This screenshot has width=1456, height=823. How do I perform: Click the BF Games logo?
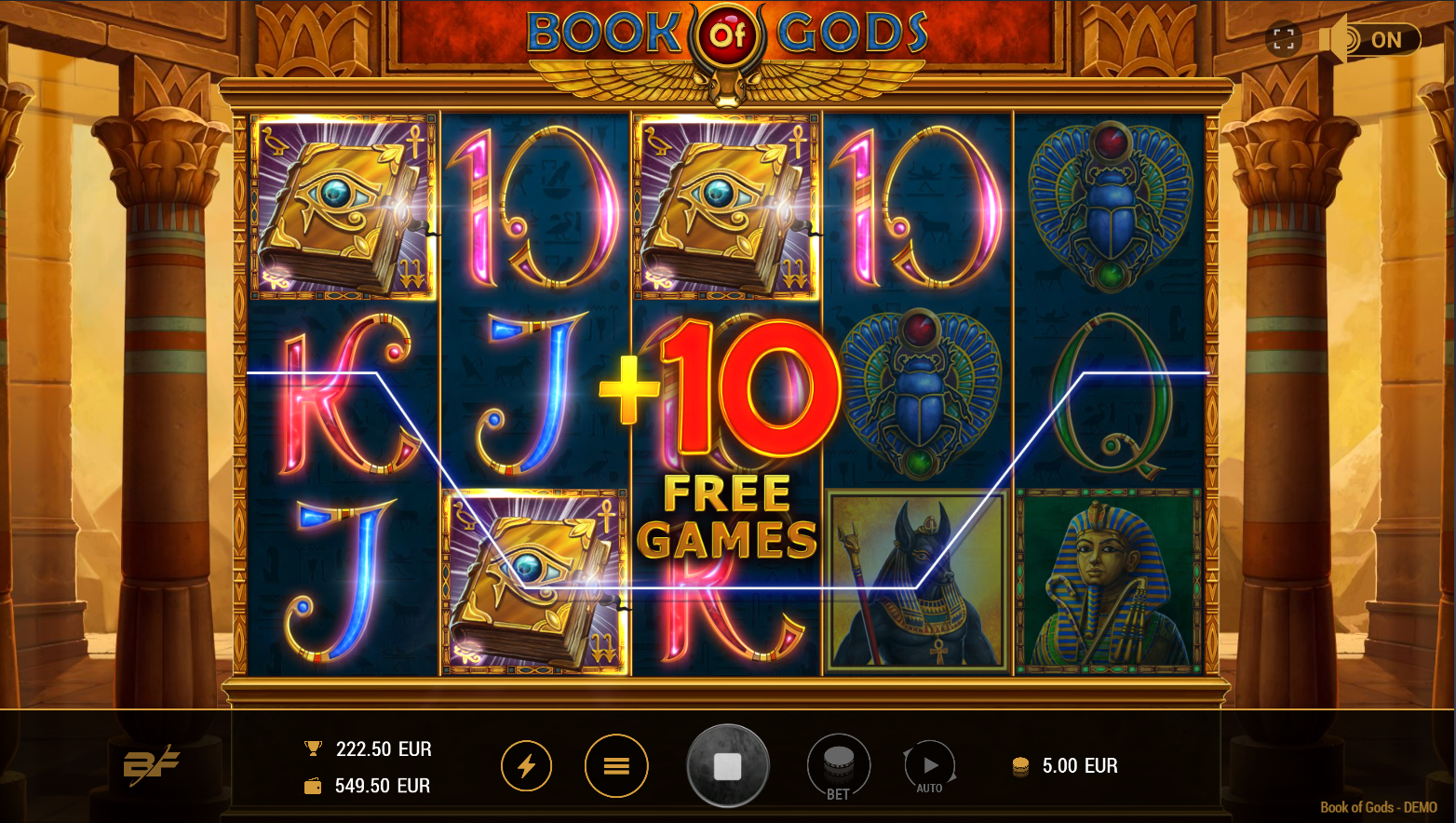coord(151,765)
